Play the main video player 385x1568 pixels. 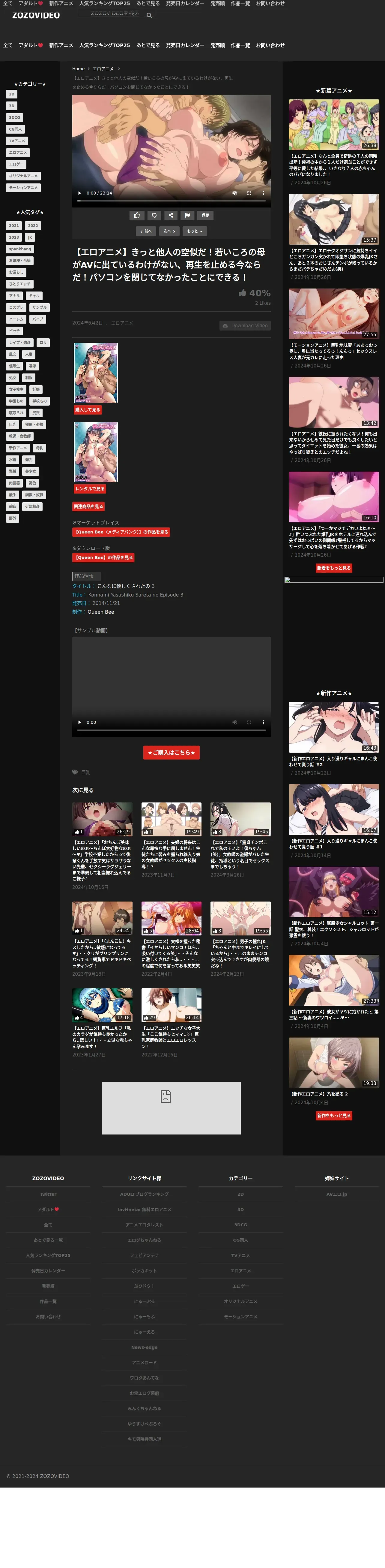(80, 193)
